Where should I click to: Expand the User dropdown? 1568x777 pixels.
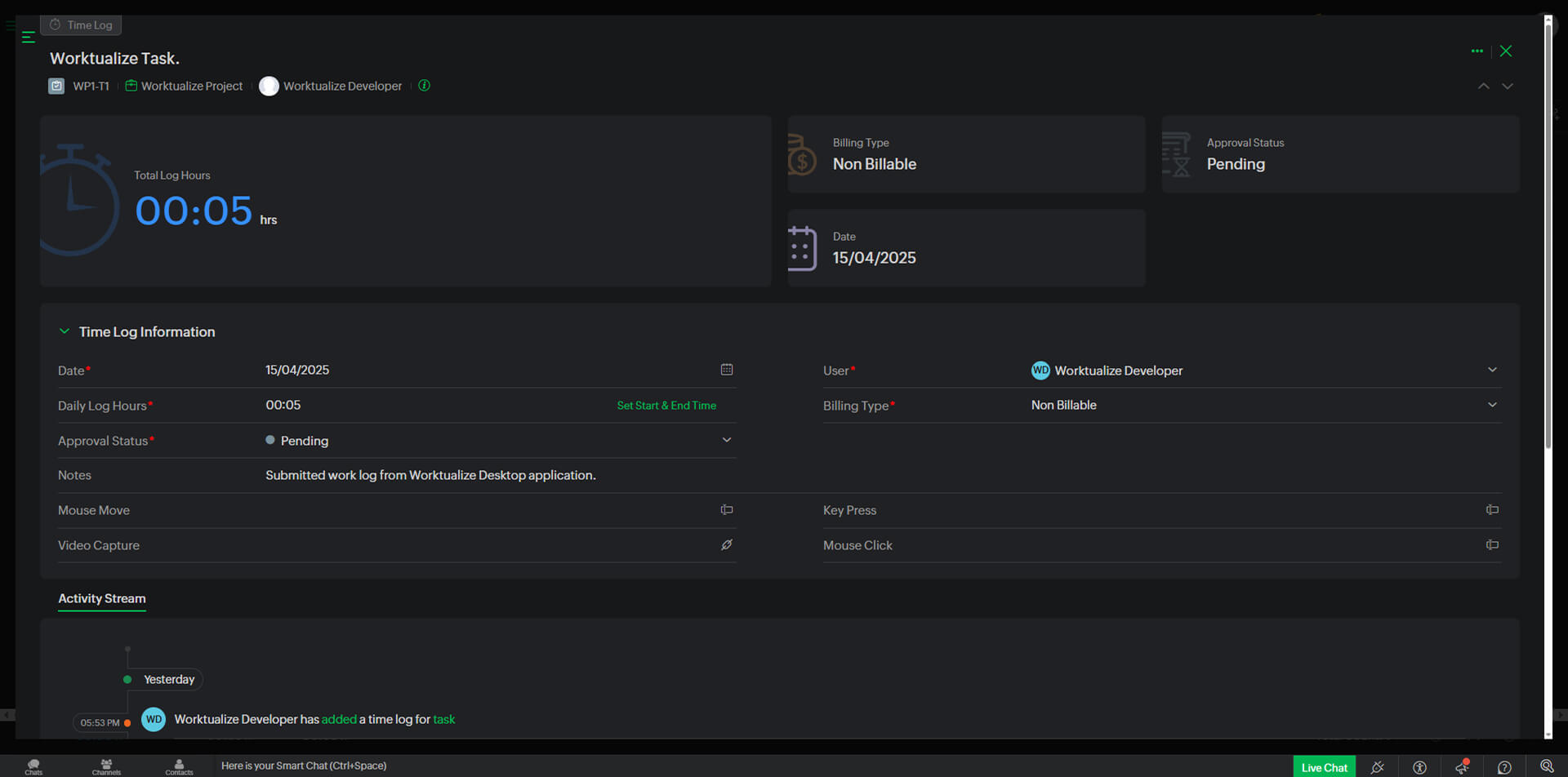tap(1491, 370)
